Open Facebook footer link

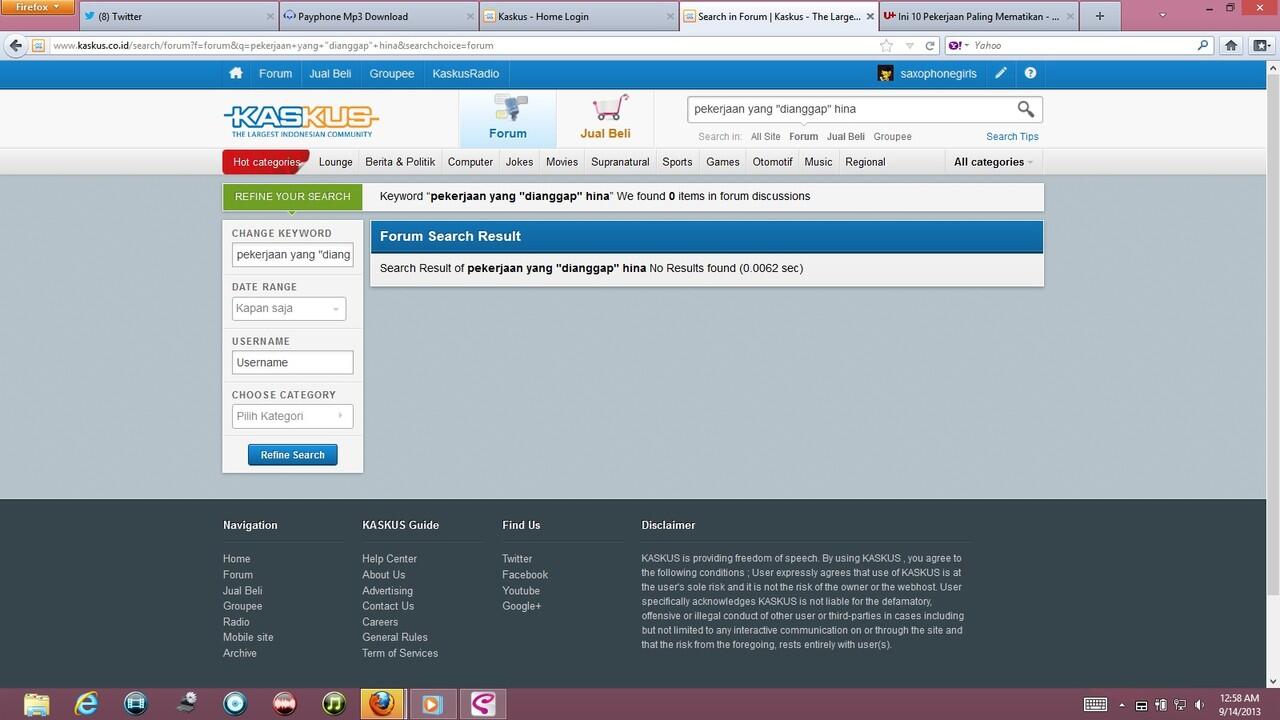[x=525, y=575]
